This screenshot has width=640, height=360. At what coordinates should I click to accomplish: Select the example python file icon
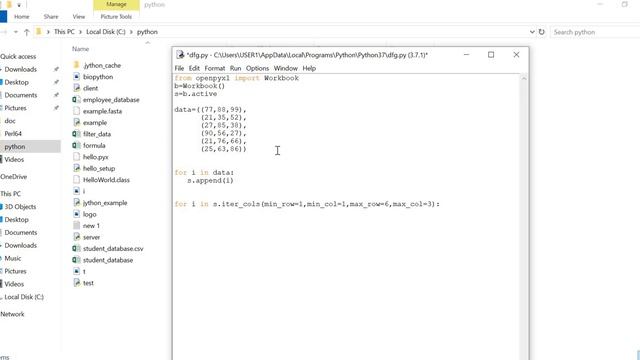[x=76, y=122]
